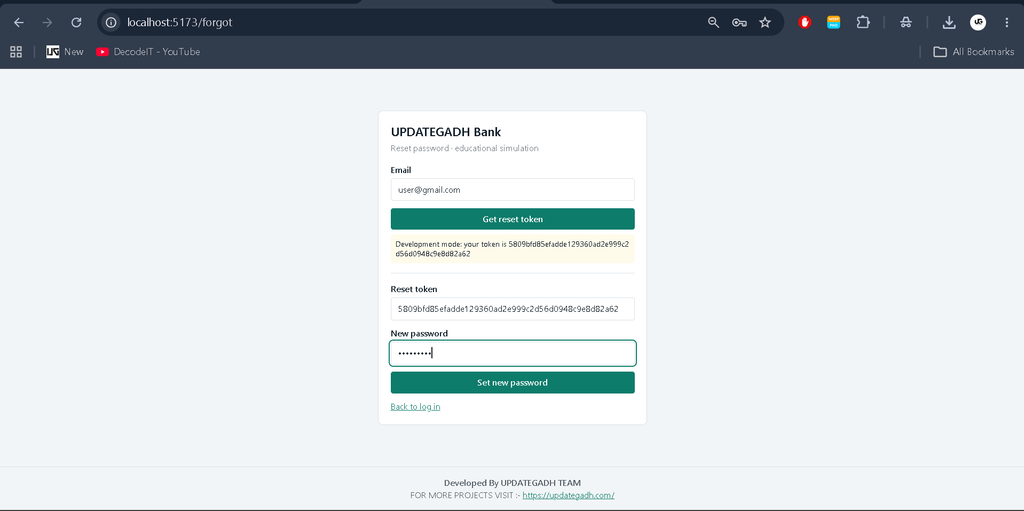Open the red hand ad-blocker extension
The image size is (1024, 511).
click(805, 22)
